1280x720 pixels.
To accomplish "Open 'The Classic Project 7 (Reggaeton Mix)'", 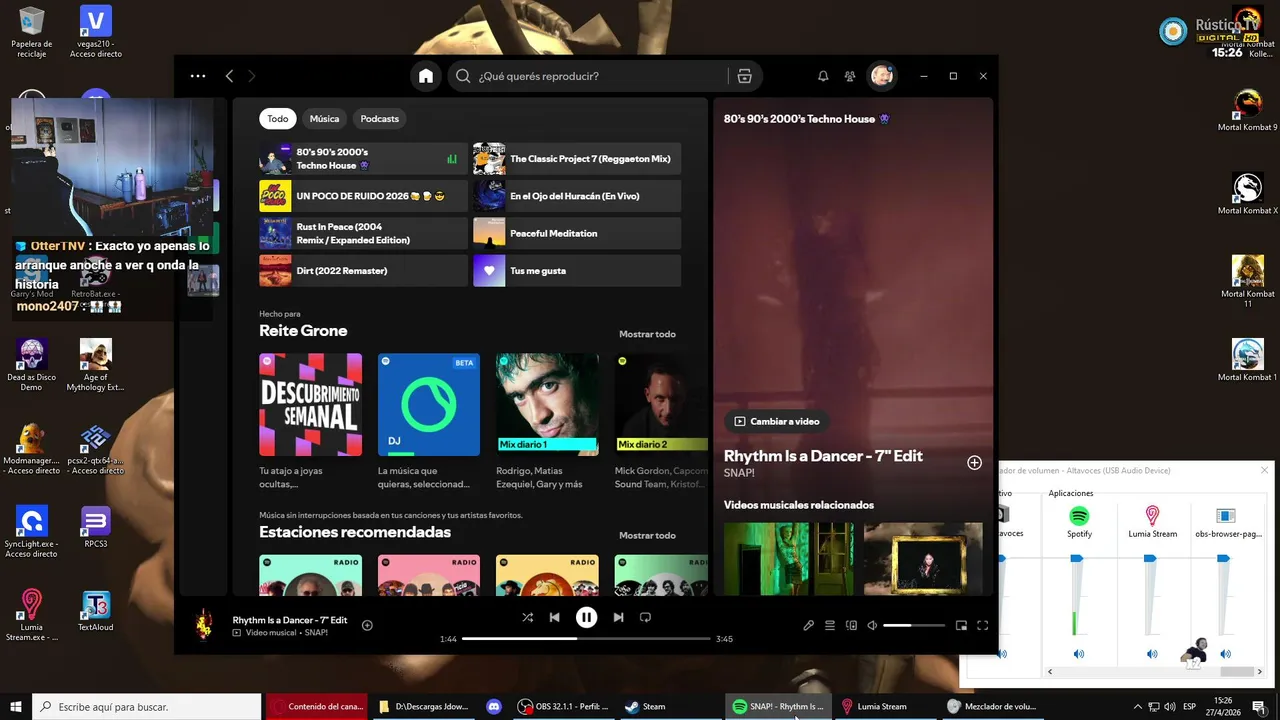I will coord(577,159).
